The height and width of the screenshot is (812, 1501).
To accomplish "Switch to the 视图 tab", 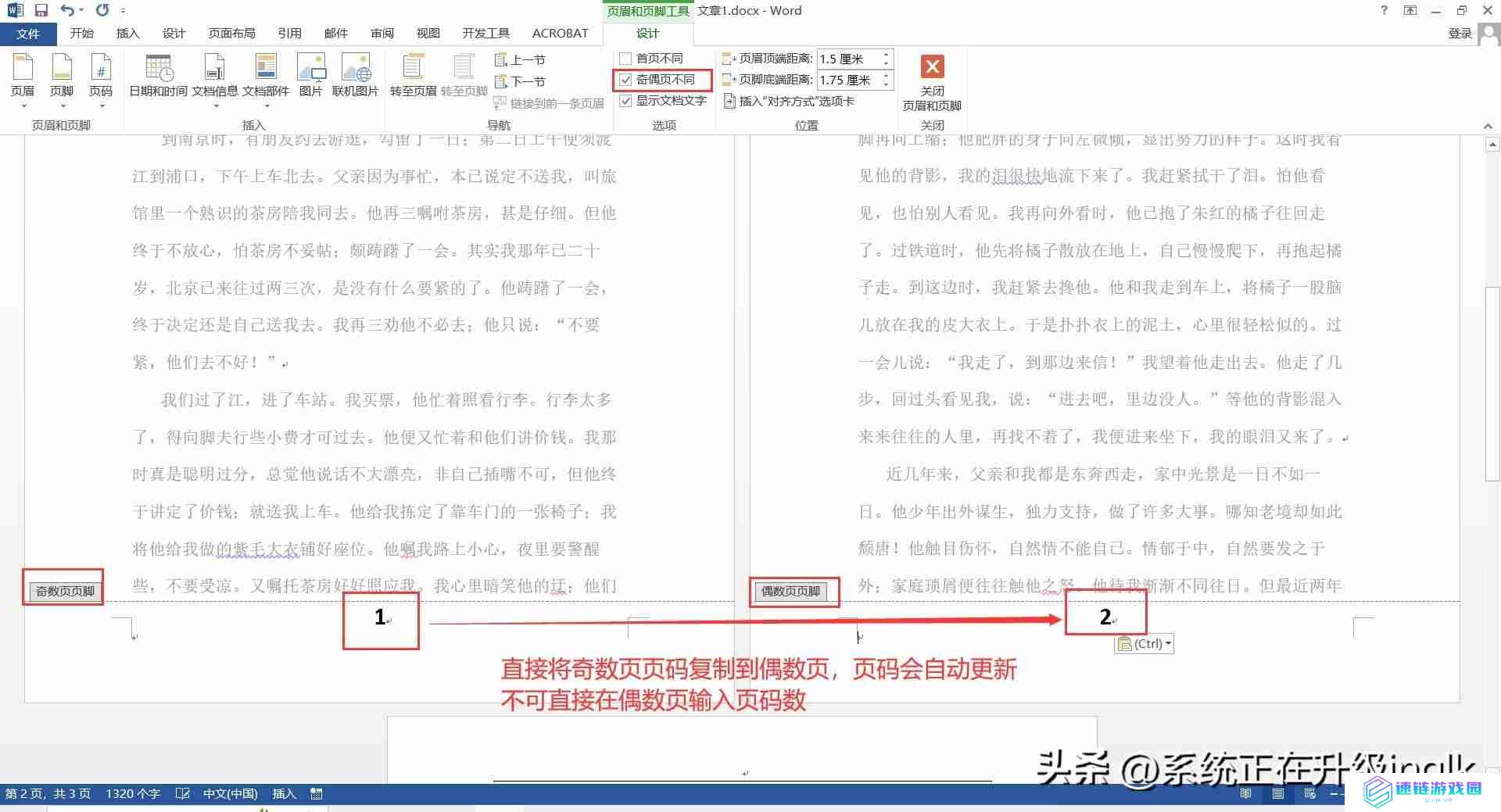I will pos(428,34).
